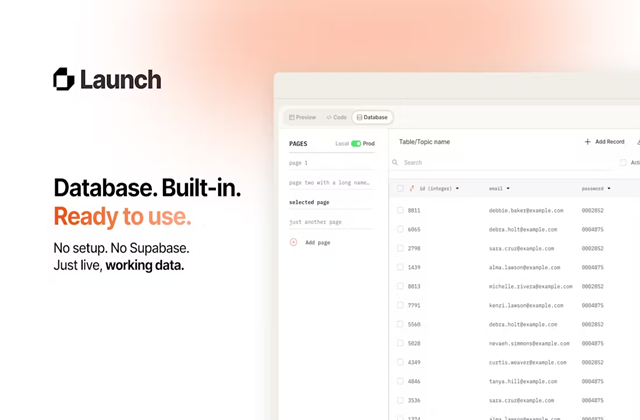Click email sara.cruz@example.com in row 3536
This screenshot has width=640, height=420.
pyautogui.click(x=521, y=400)
